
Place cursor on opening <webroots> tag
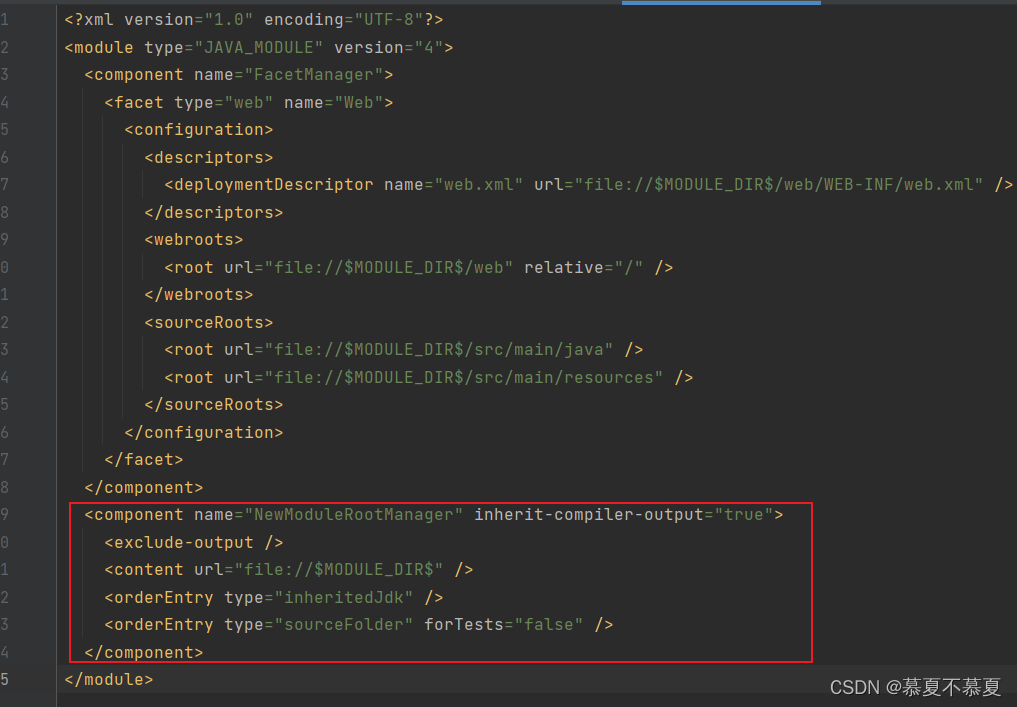[194, 240]
